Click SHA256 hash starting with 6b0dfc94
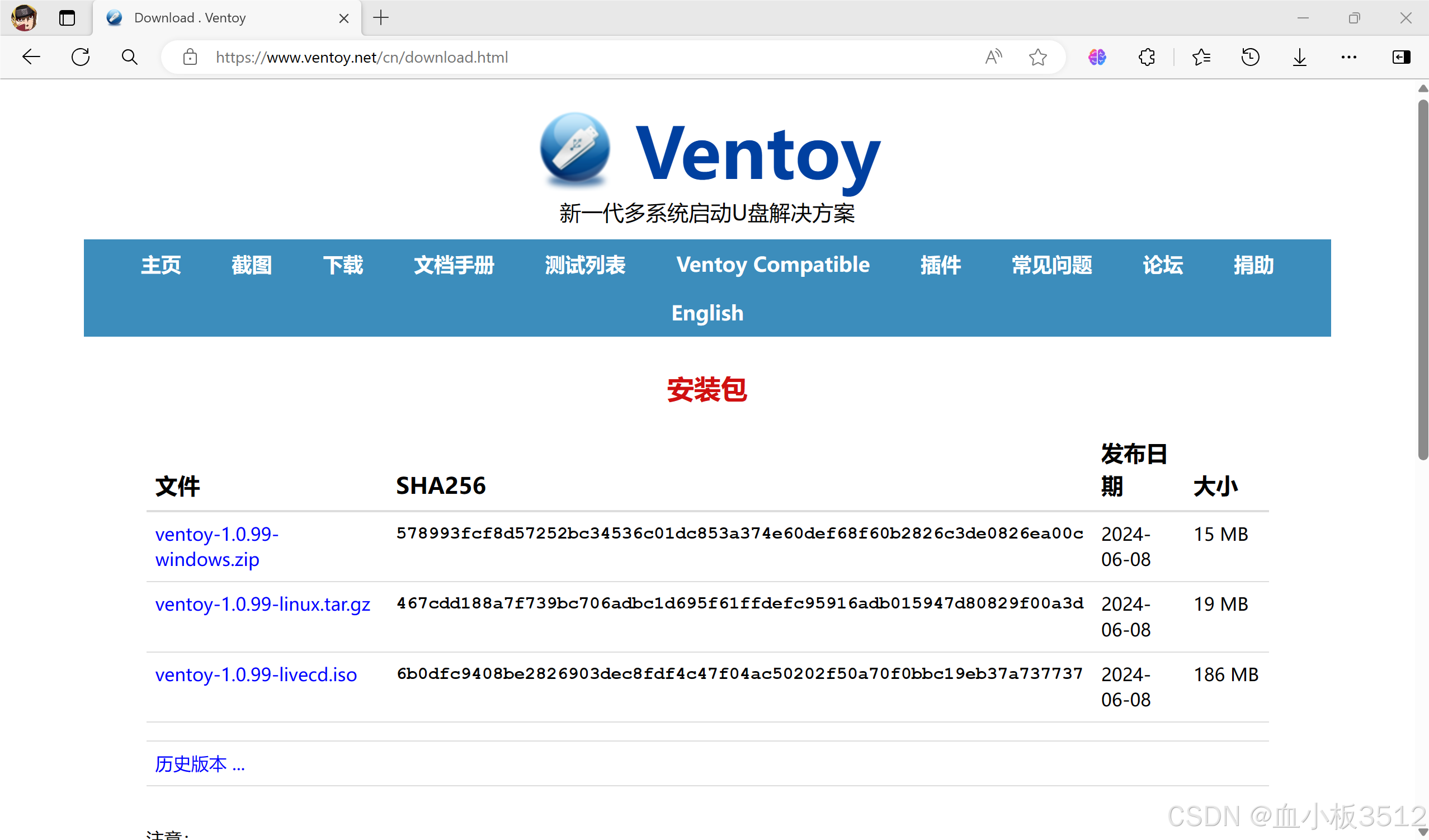The image size is (1429, 840). click(x=740, y=673)
